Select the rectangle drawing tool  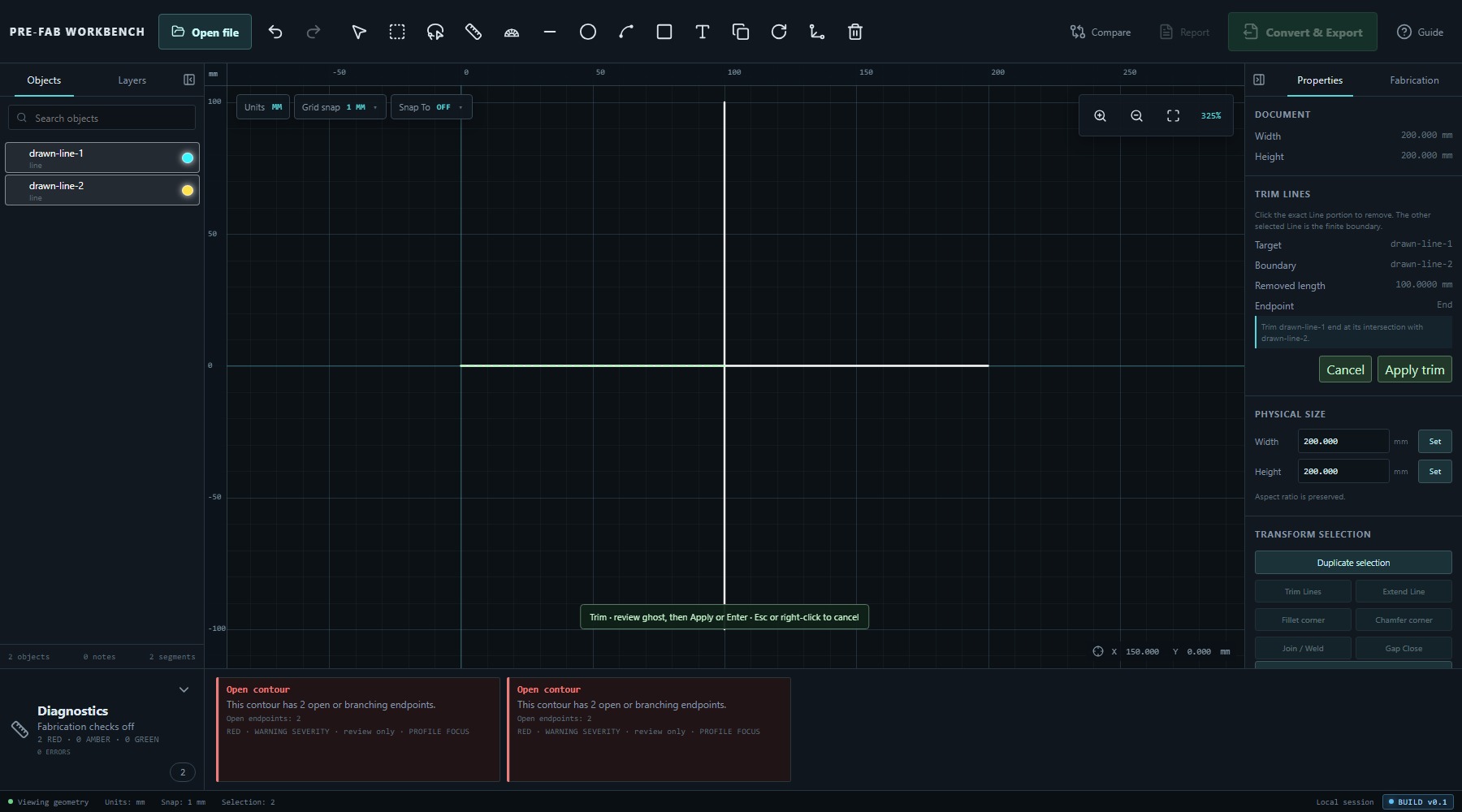click(664, 32)
